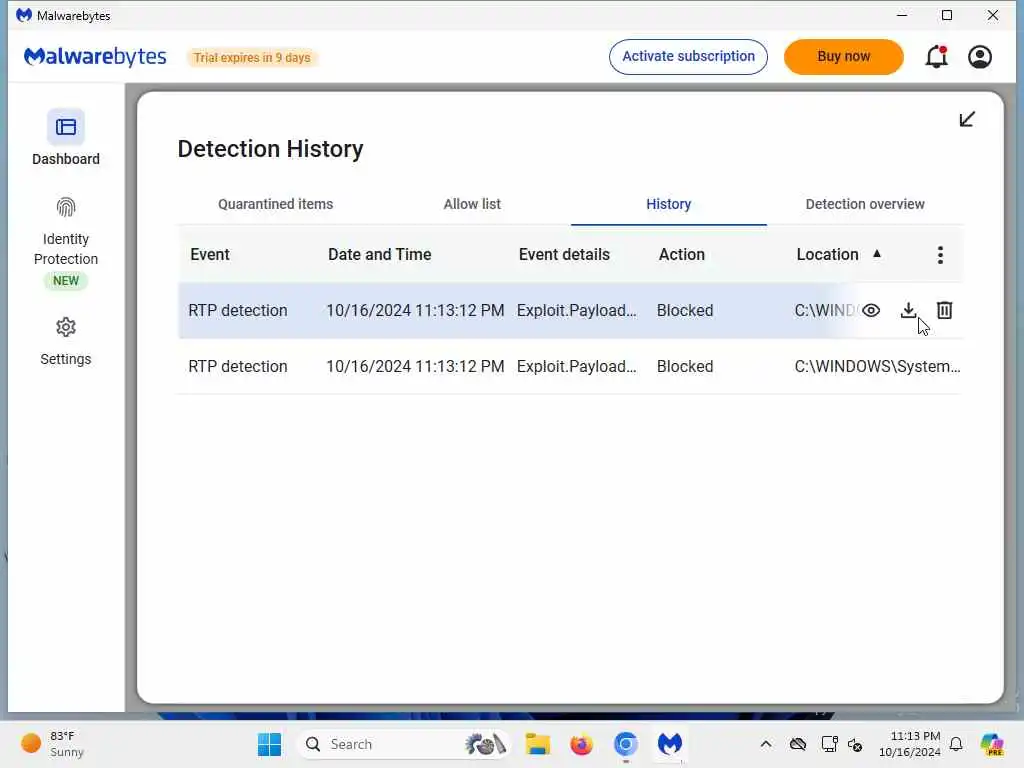Open the three-dot column options menu

click(940, 255)
